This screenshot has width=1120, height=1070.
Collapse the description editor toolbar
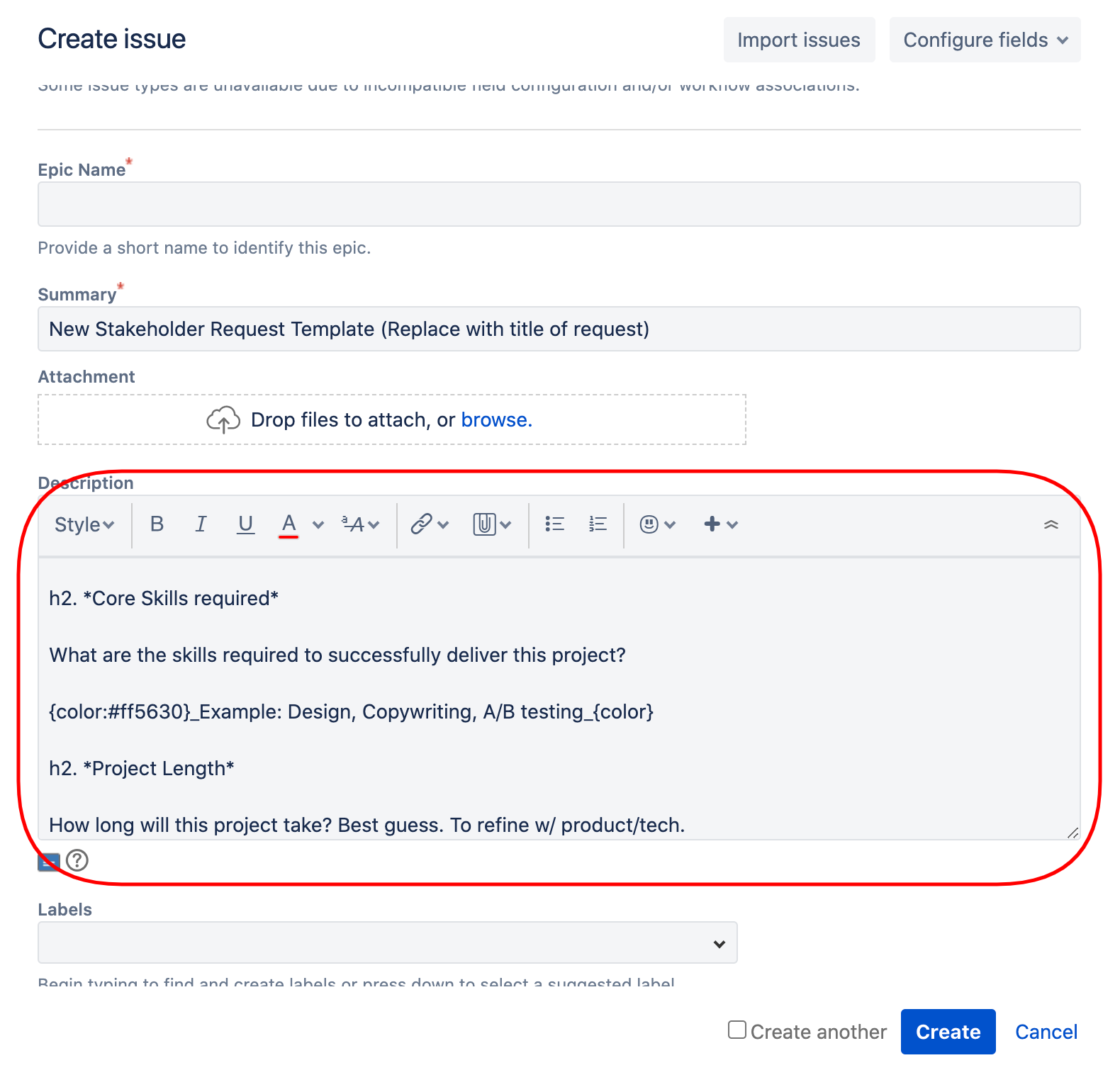(x=1051, y=525)
